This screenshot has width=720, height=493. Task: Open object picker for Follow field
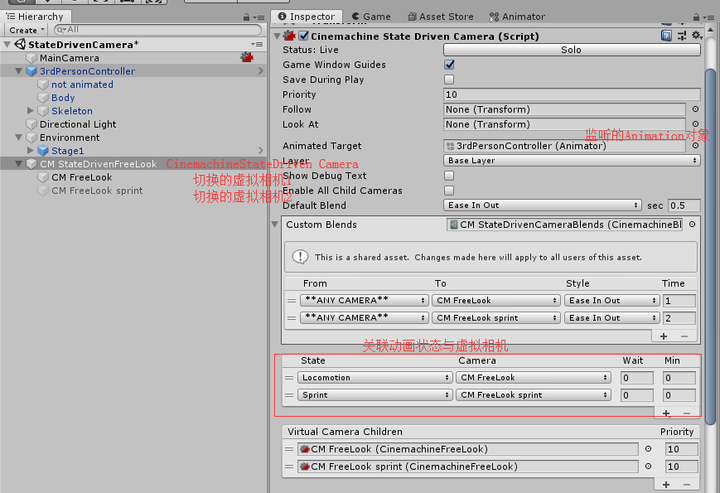point(695,109)
